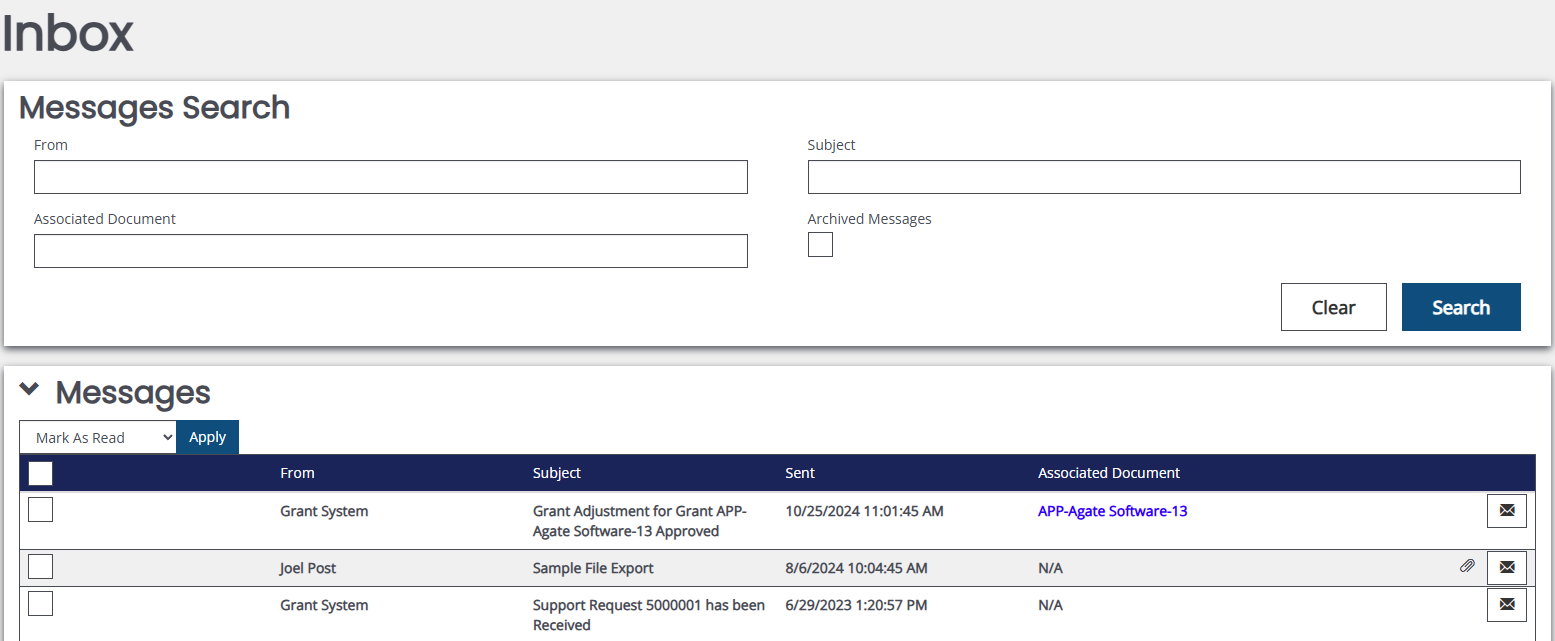Open envelope icon for Sample File Export

[x=1507, y=567]
